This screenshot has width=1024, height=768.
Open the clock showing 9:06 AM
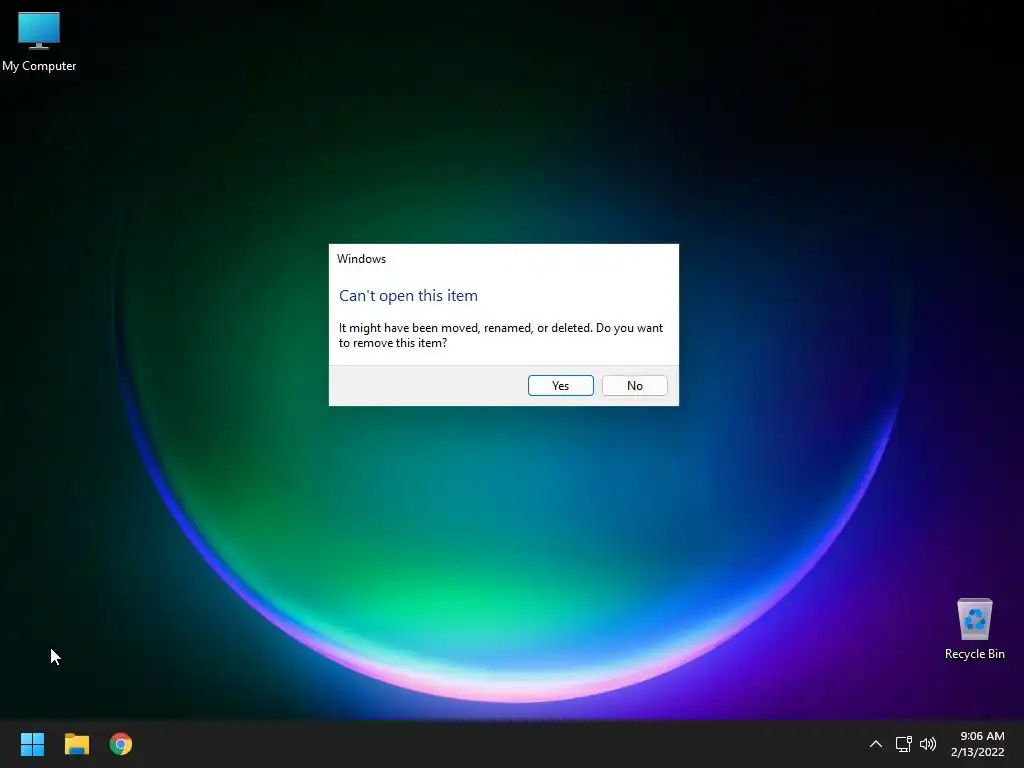(982, 736)
